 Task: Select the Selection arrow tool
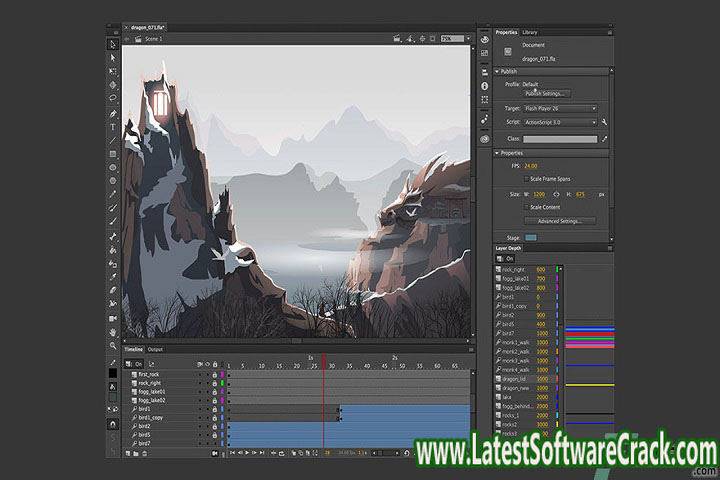point(113,44)
